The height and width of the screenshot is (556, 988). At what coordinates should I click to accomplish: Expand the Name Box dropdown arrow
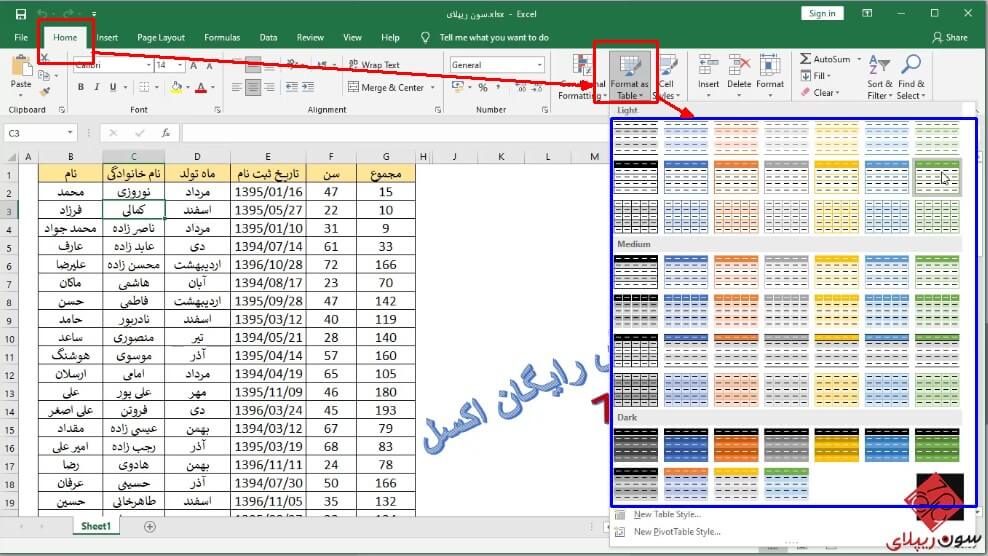point(70,132)
